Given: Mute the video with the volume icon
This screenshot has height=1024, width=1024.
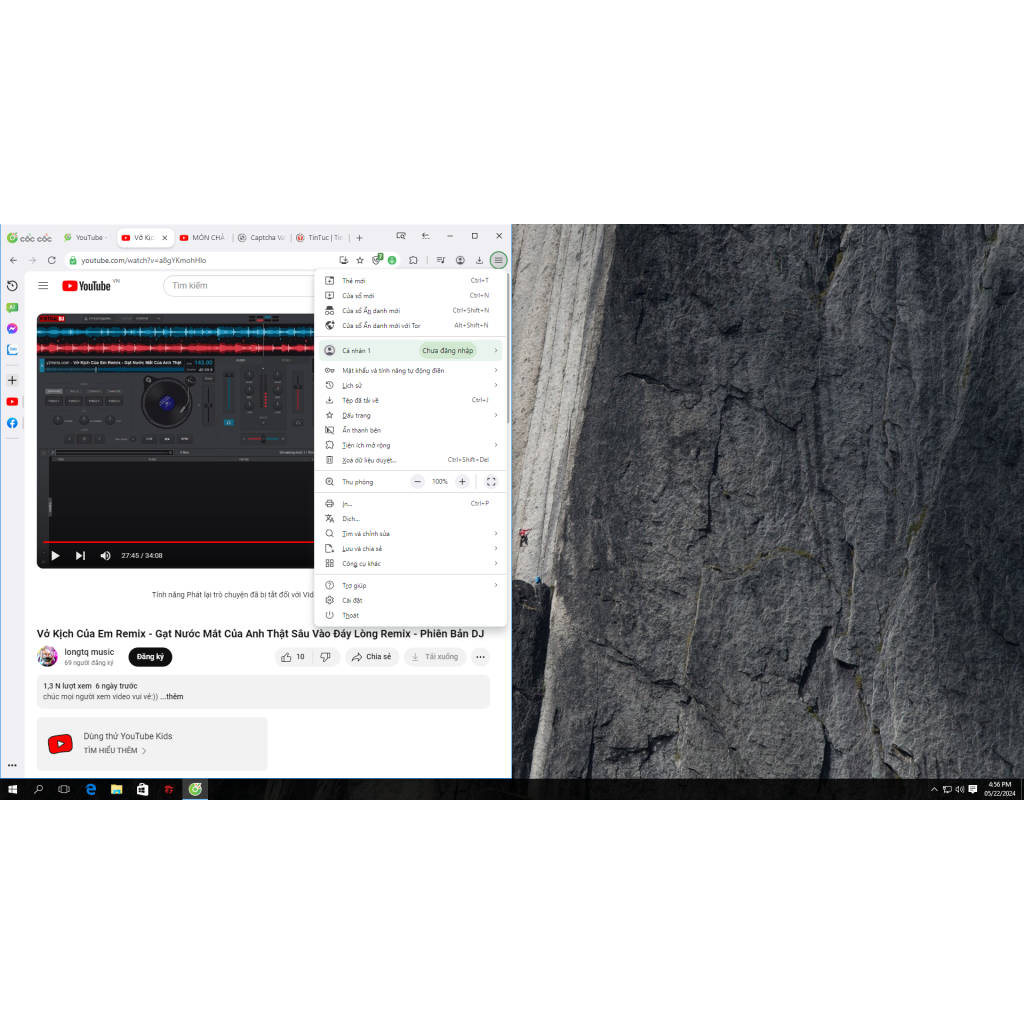Looking at the screenshot, I should 104,555.
